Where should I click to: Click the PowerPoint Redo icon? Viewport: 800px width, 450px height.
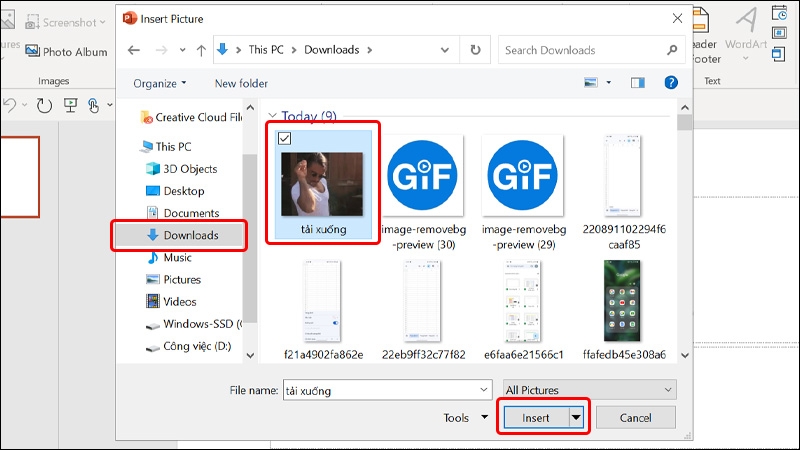pos(44,105)
